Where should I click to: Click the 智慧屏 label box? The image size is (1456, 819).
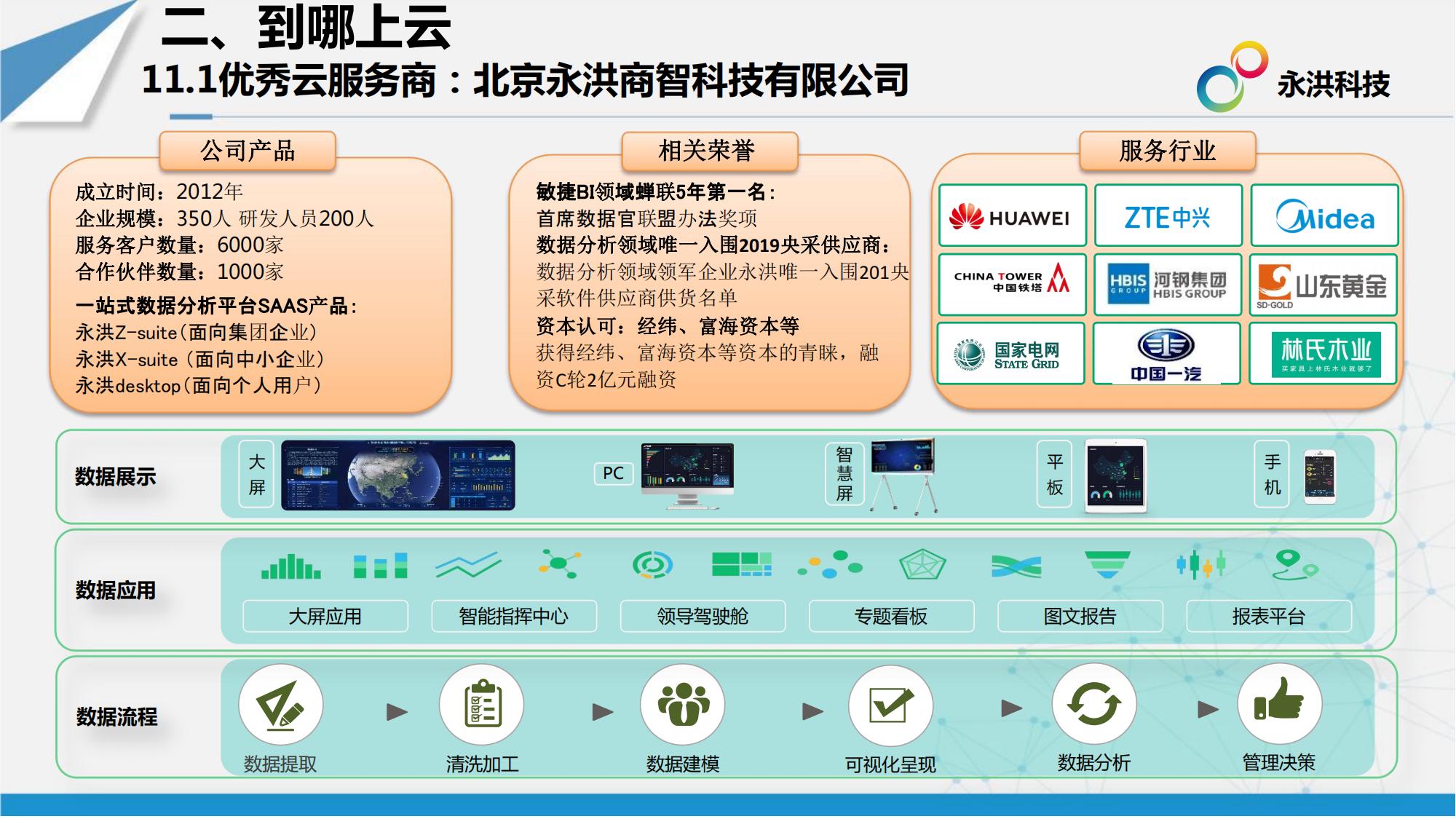(844, 474)
